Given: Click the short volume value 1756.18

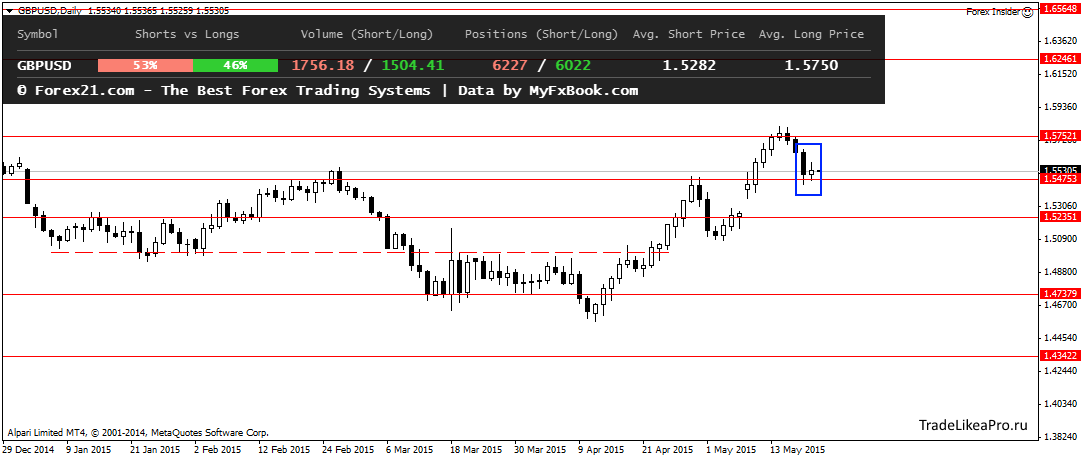Looking at the screenshot, I should point(323,66).
